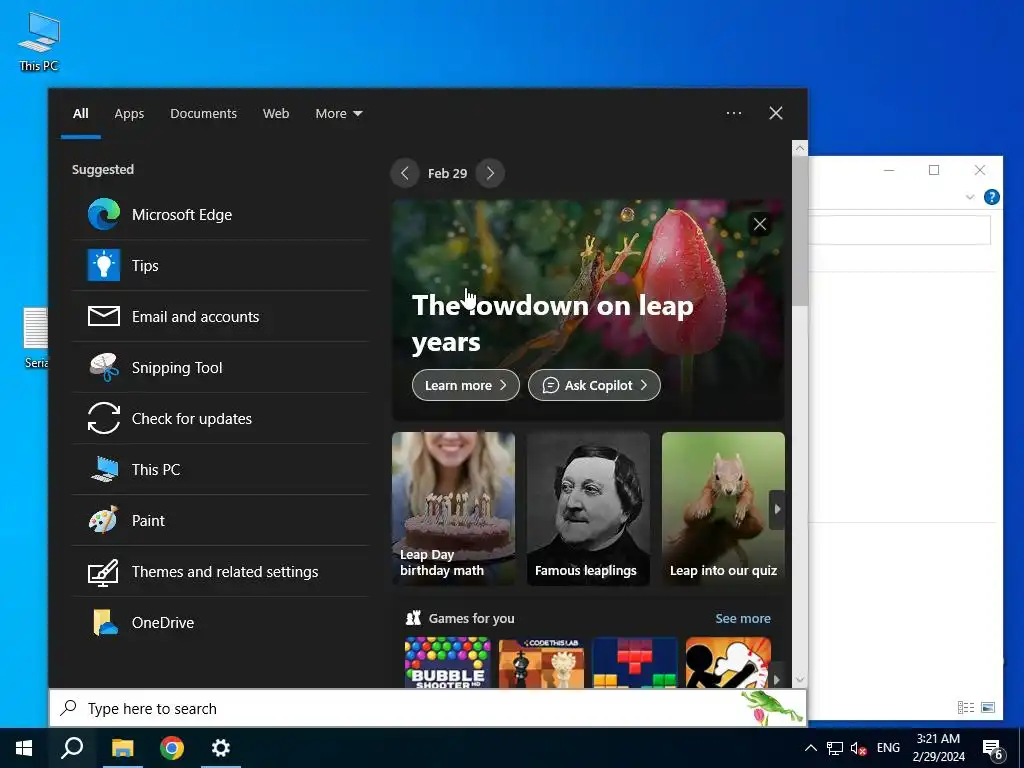Show hidden system tray icons
The height and width of the screenshot is (768, 1024).
pyautogui.click(x=810, y=748)
